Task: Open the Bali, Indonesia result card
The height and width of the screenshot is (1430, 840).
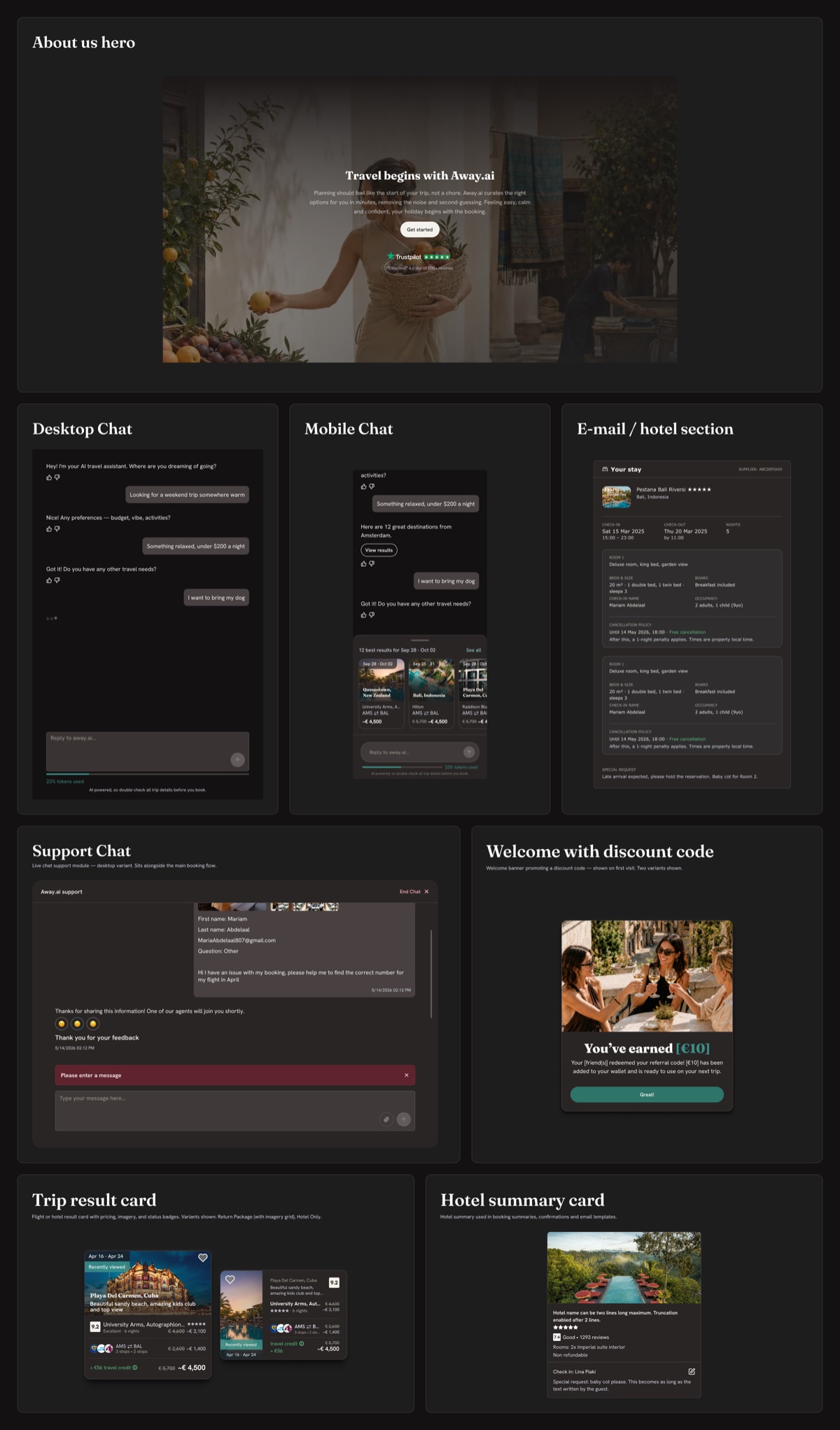Action: point(431,693)
